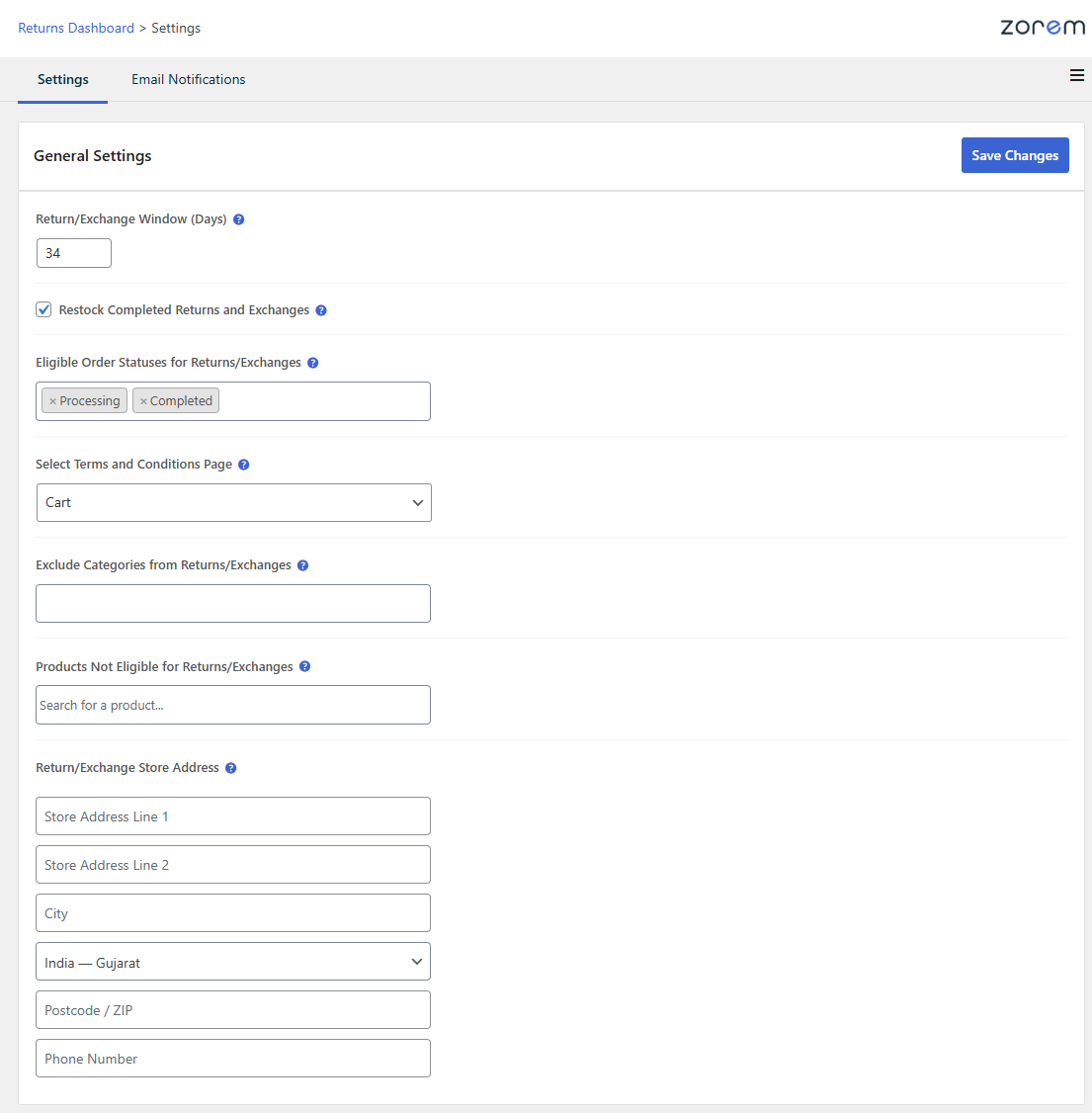Switch to the Email Notifications tab

[188, 79]
